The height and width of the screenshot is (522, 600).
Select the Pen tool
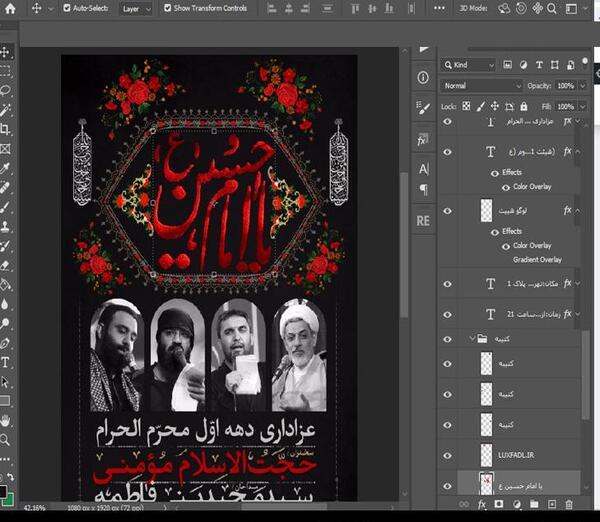[5, 343]
